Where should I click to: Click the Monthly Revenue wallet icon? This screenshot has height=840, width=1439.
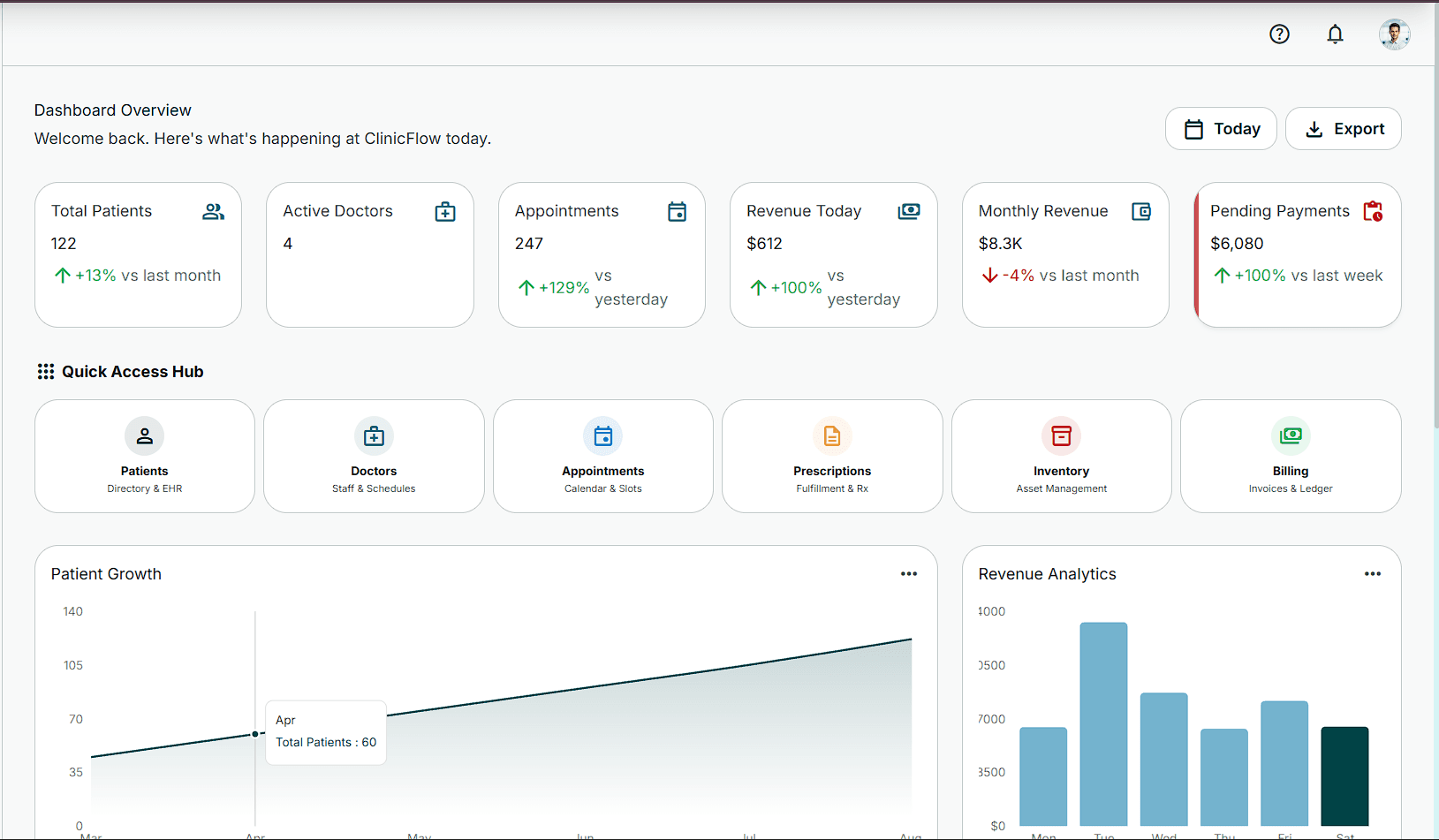point(1140,212)
